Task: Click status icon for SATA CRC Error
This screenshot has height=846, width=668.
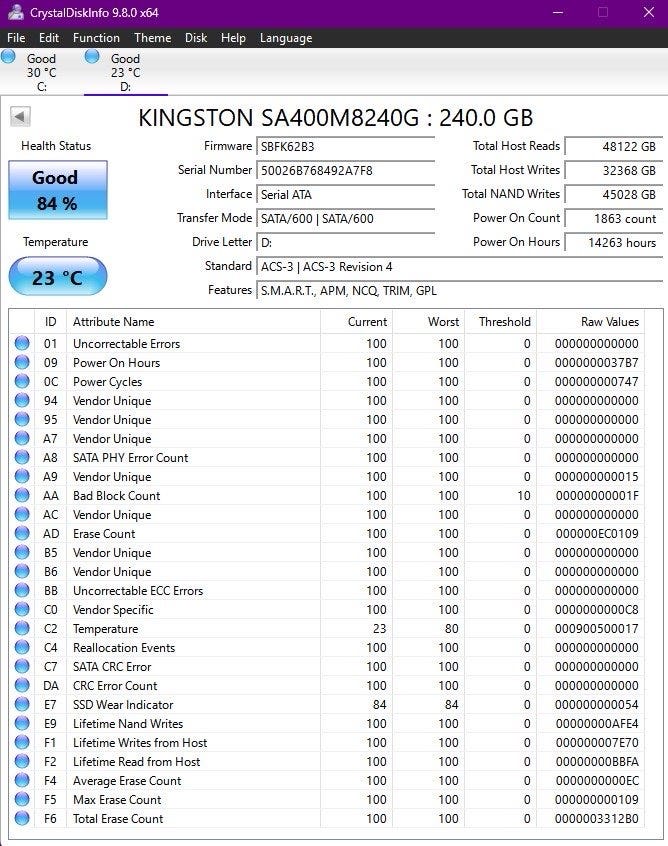Action: (x=22, y=666)
